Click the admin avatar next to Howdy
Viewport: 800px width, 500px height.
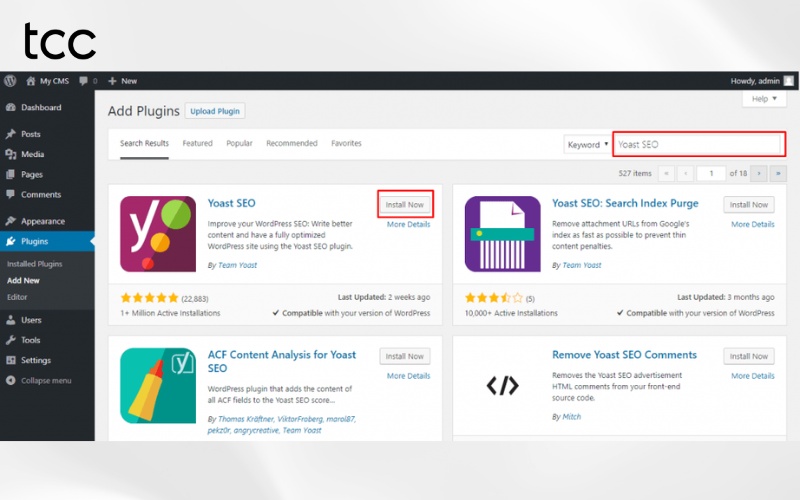[789, 81]
